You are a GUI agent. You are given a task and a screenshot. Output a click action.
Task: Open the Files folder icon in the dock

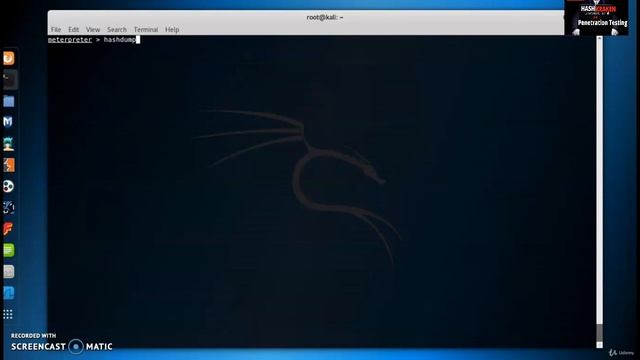click(x=9, y=101)
